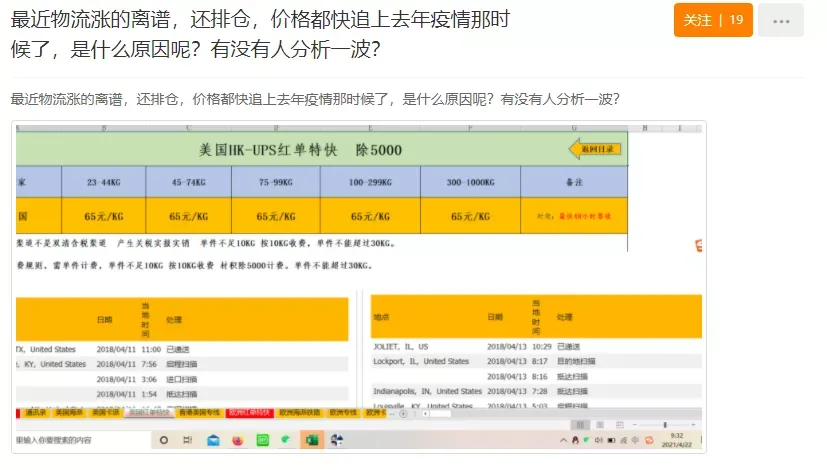The height and width of the screenshot is (470, 827).
Task: Switch Excel to Page Layout view icon
Action: (x=600, y=425)
